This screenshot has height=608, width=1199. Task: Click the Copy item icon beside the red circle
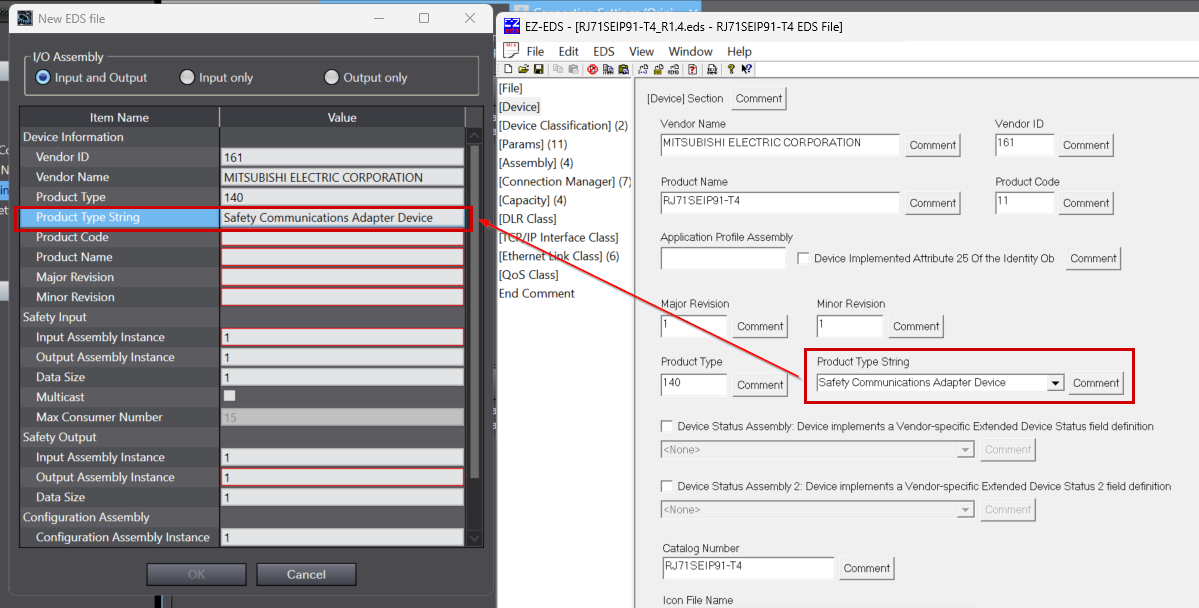coord(608,70)
